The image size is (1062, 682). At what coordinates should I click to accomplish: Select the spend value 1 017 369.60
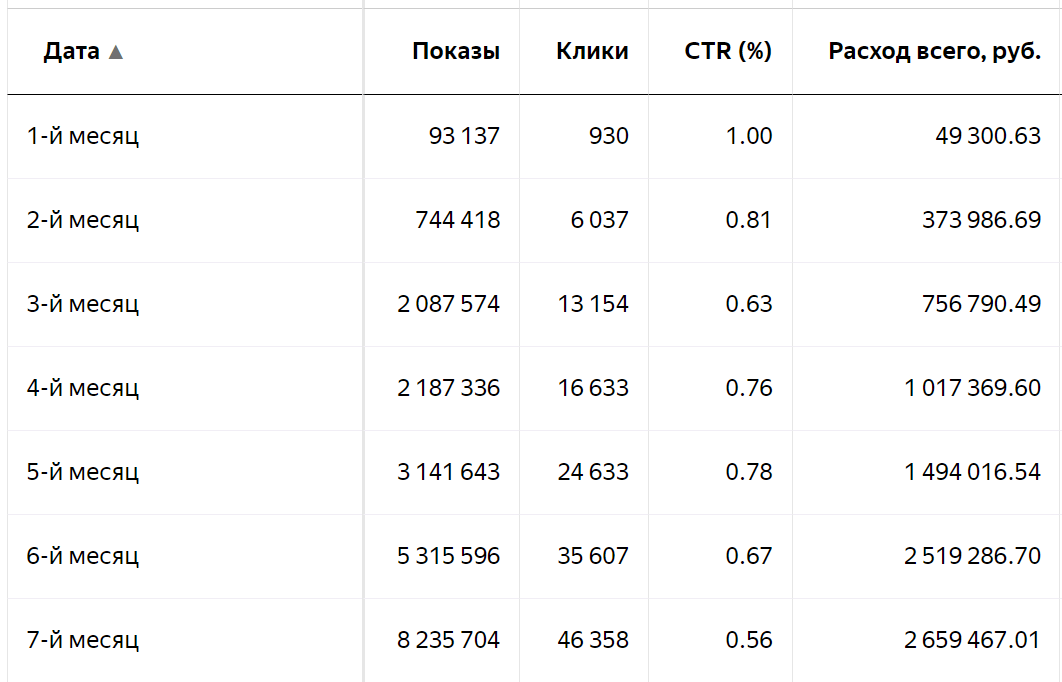973,388
